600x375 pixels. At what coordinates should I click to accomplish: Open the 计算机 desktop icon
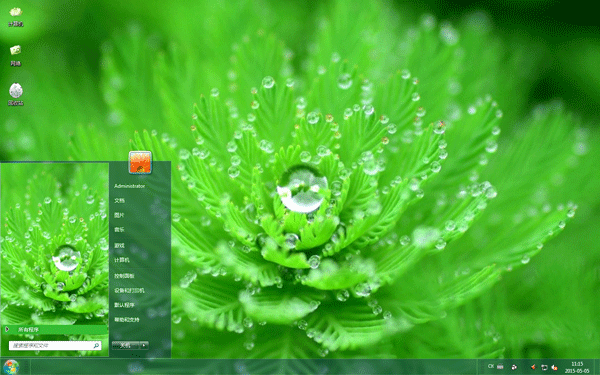click(x=16, y=17)
